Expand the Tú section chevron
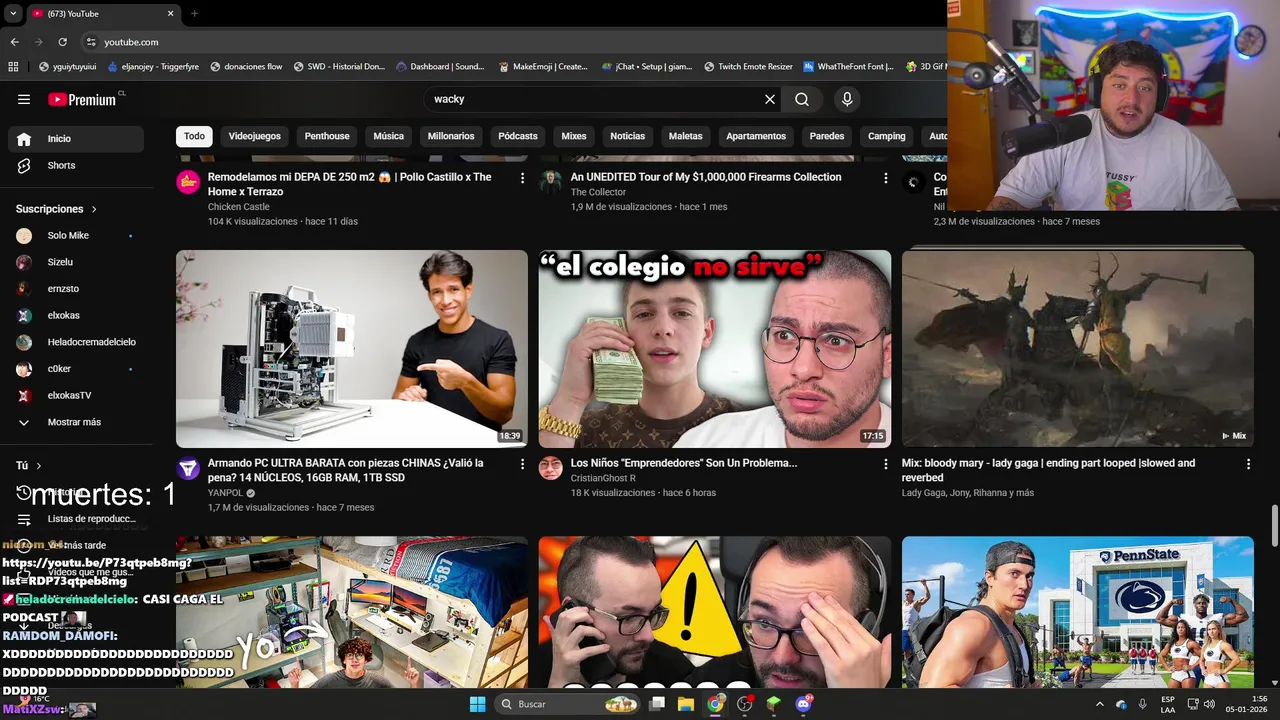The image size is (1280, 720). (39, 466)
